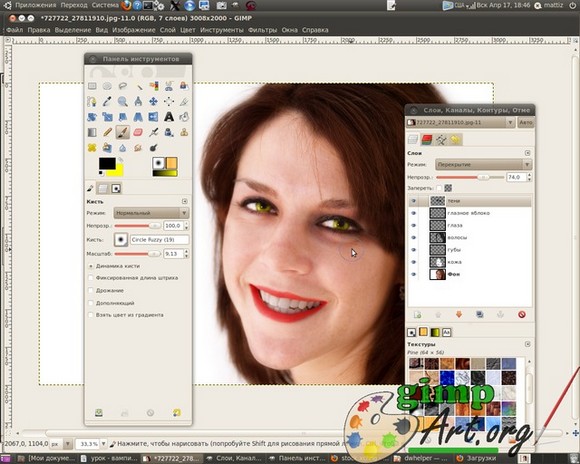This screenshot has width=580, height=464.
Task: Select the Pencil tool
Action: tap(107, 132)
